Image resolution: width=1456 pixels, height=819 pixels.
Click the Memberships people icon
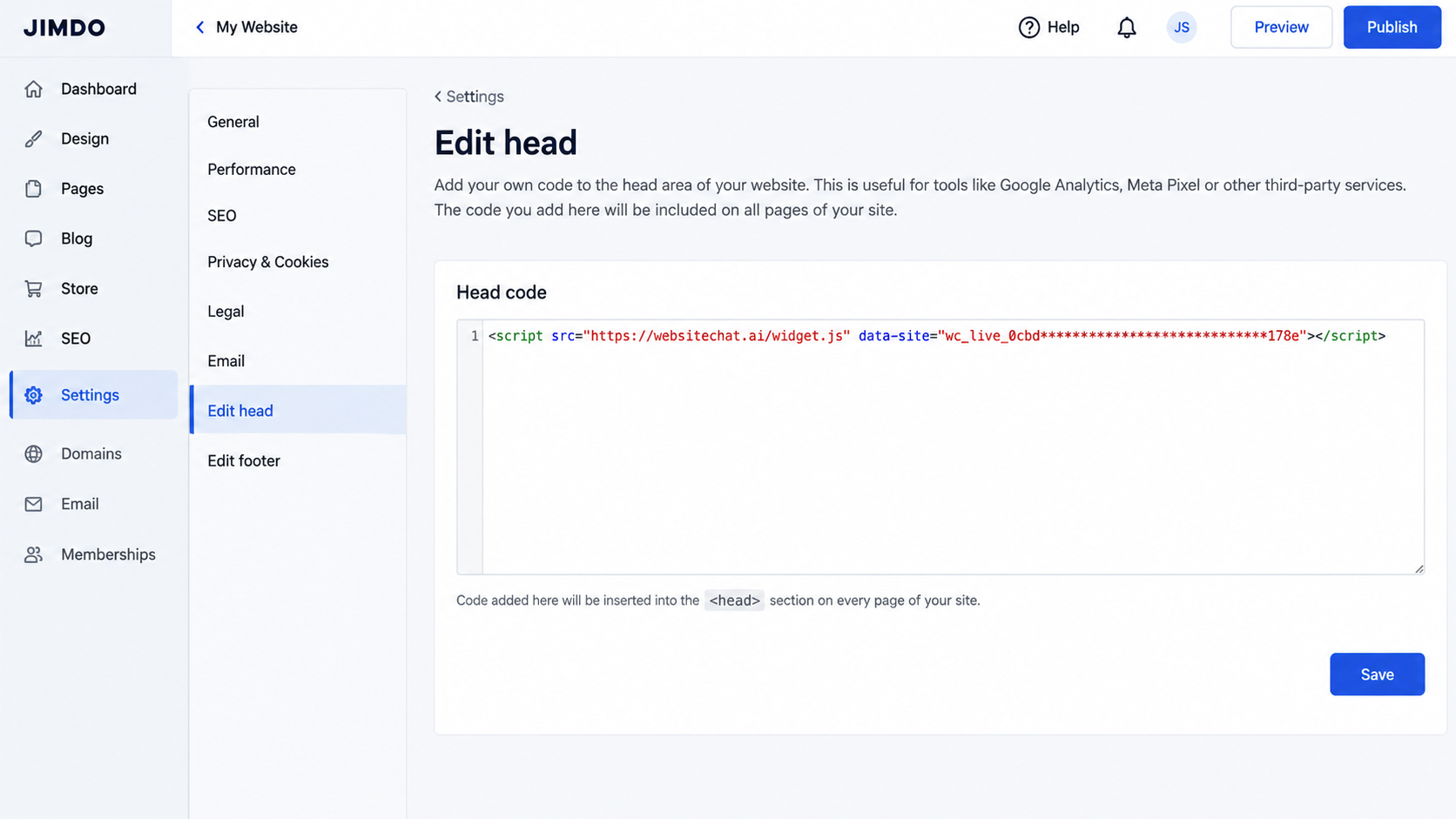coord(33,554)
